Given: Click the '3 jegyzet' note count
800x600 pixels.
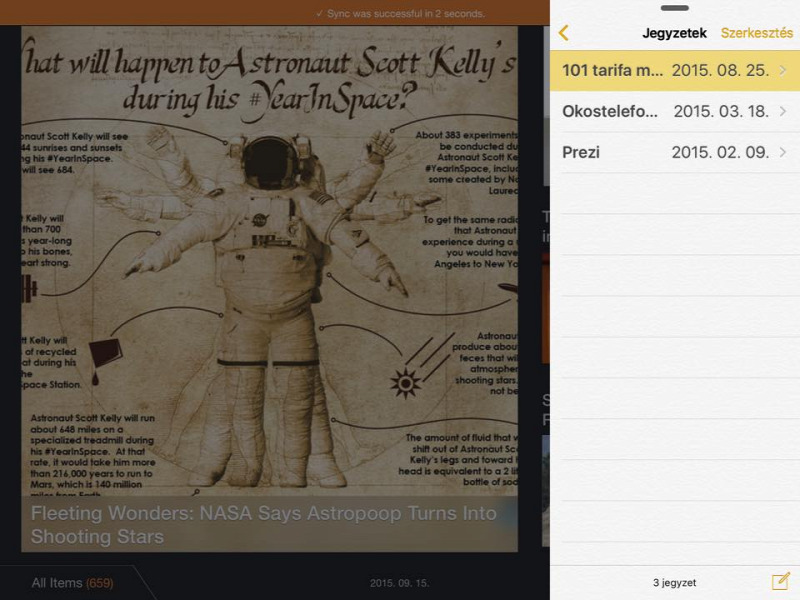Looking at the screenshot, I should pyautogui.click(x=674, y=583).
